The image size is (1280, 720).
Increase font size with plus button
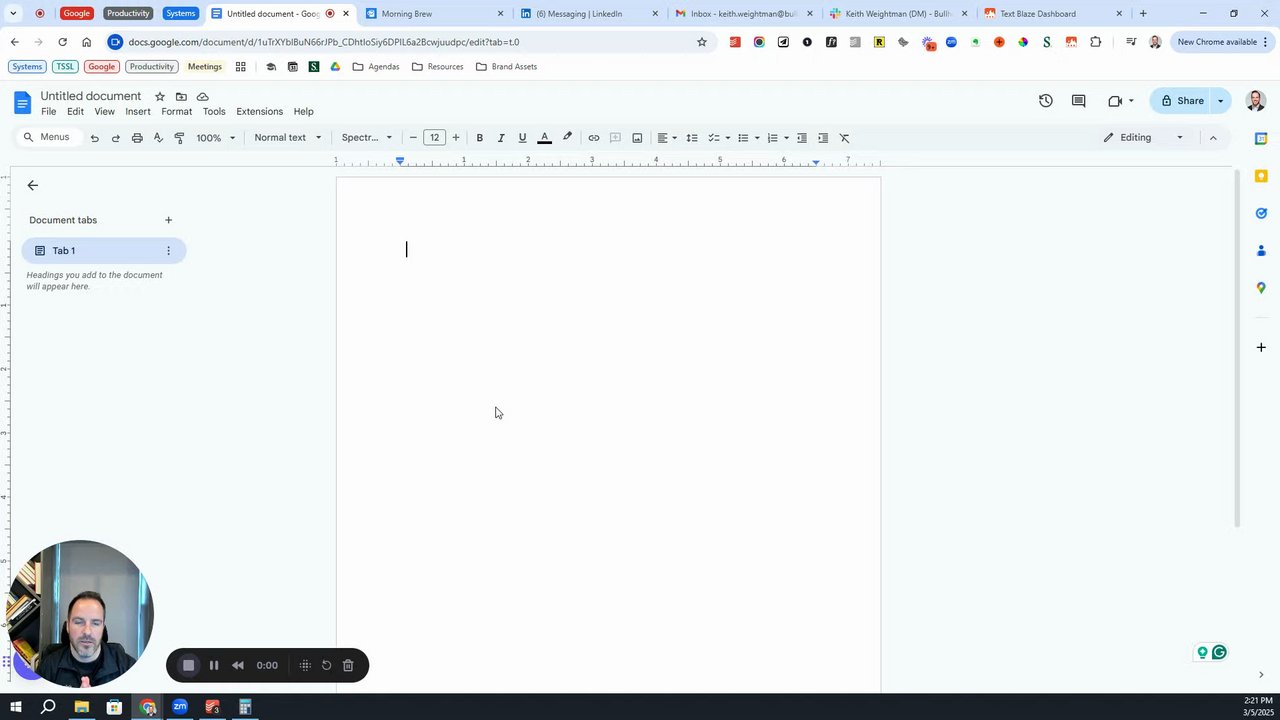tap(456, 138)
